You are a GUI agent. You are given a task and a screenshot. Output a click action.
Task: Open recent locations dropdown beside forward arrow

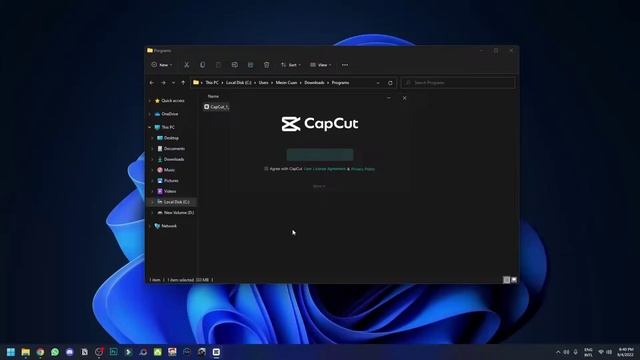coord(173,83)
